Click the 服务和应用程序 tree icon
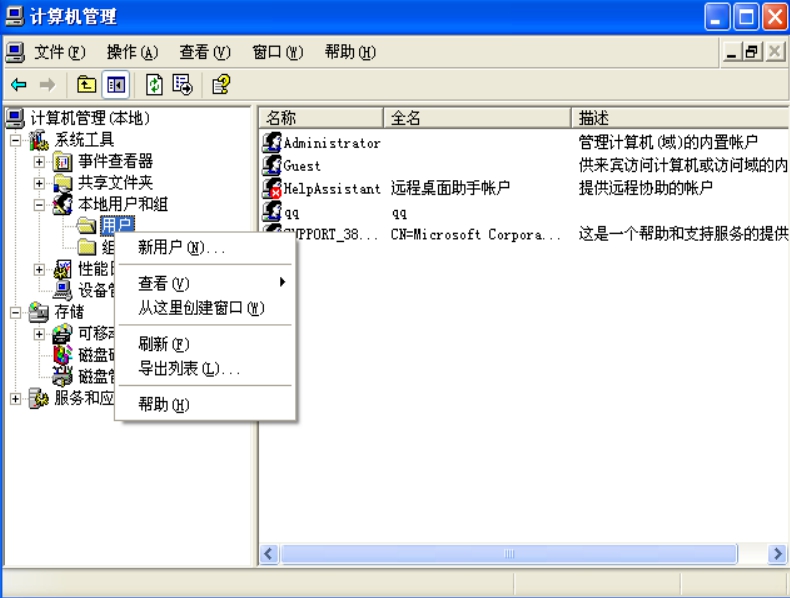Screen dimensions: 790x598 click(38, 398)
